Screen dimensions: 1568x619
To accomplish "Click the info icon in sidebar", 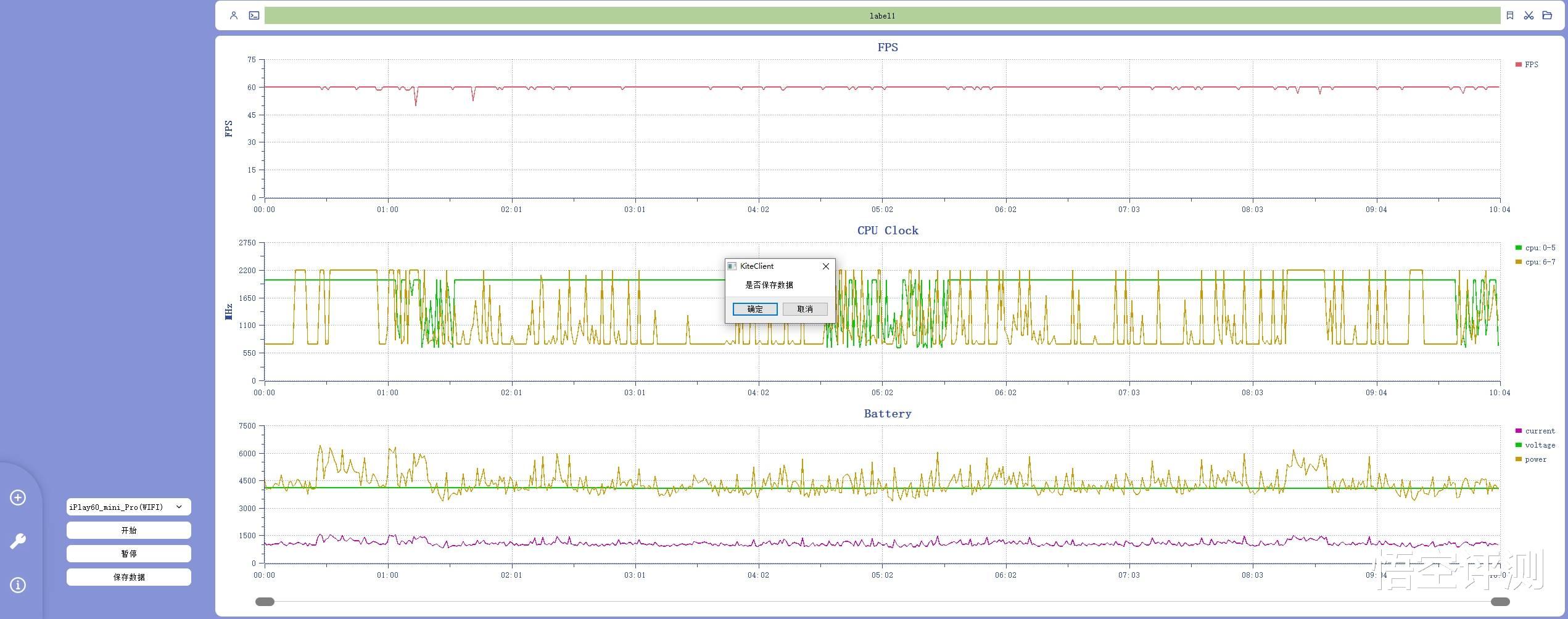I will [18, 585].
